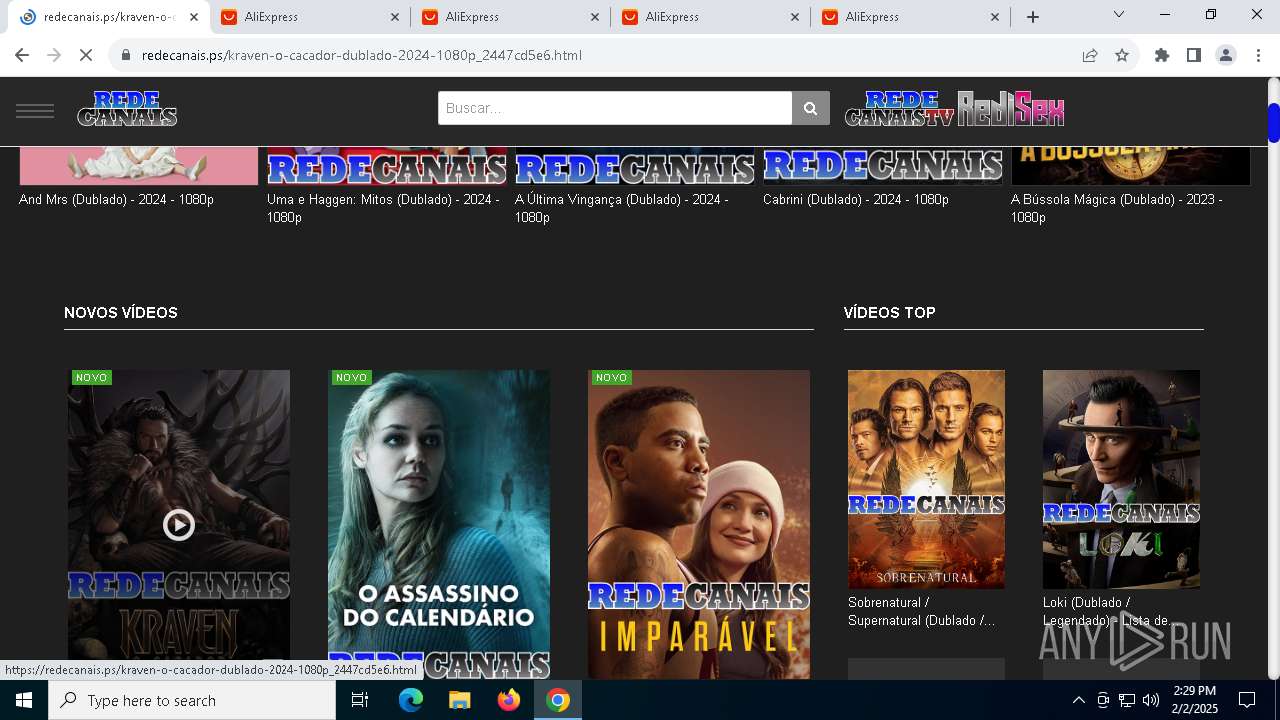This screenshot has height=720, width=1280.
Task: Click the browser forward arrow
Action: tap(54, 55)
